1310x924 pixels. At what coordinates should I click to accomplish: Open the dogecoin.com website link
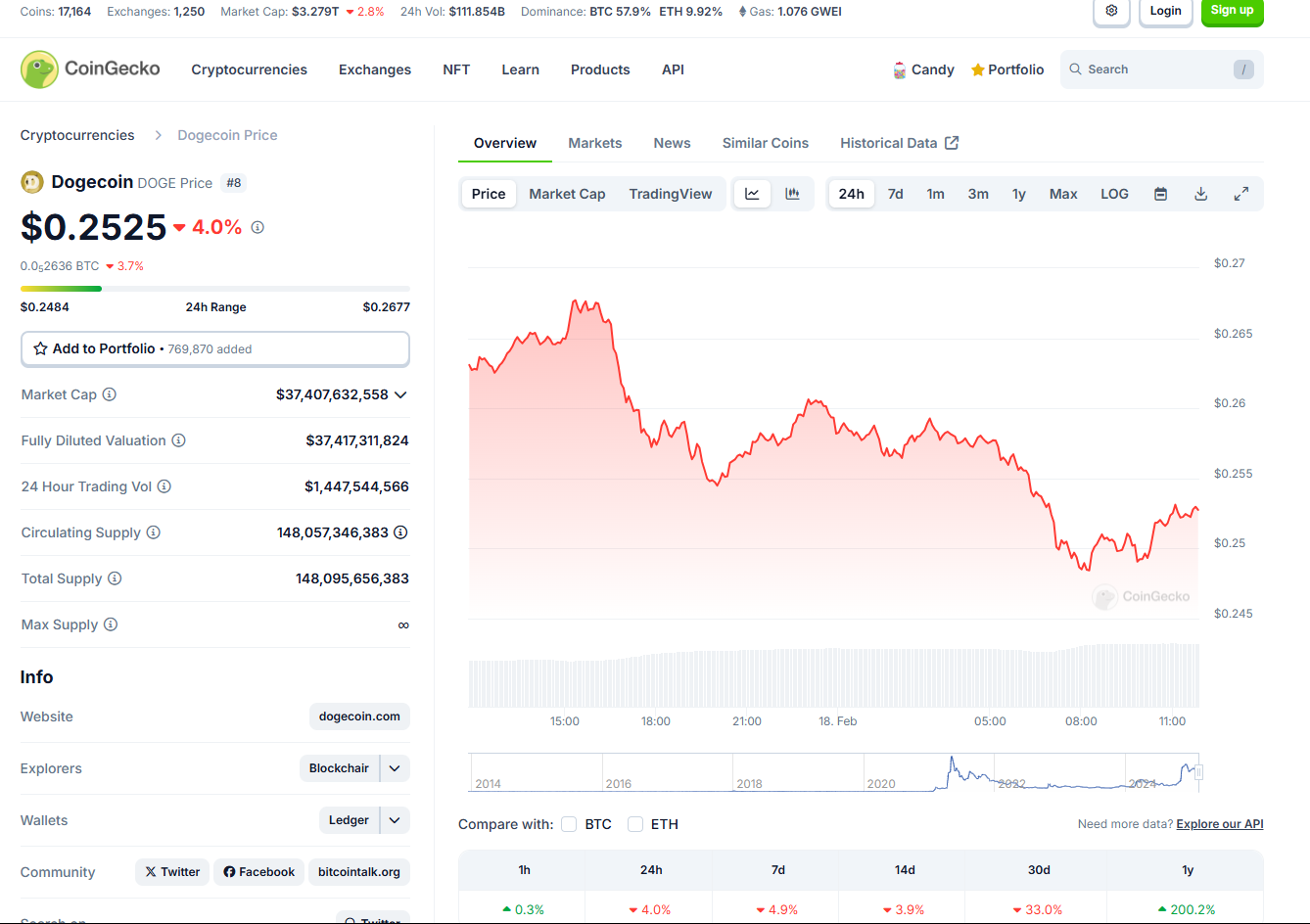(x=359, y=716)
